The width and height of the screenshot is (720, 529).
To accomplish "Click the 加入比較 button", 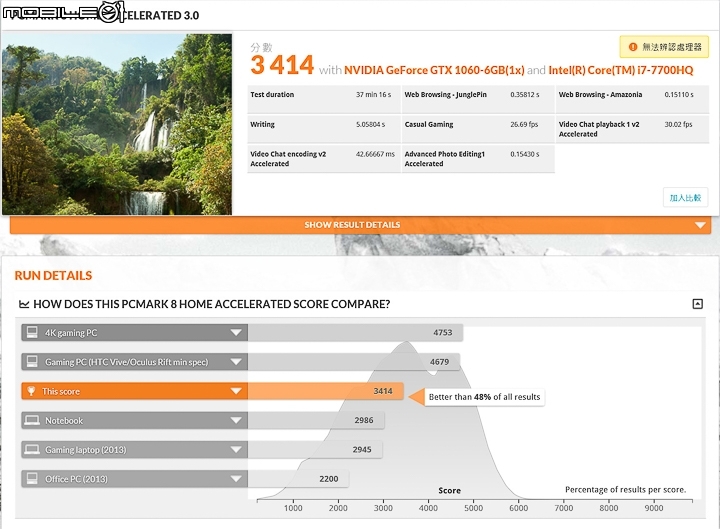I will (x=685, y=198).
